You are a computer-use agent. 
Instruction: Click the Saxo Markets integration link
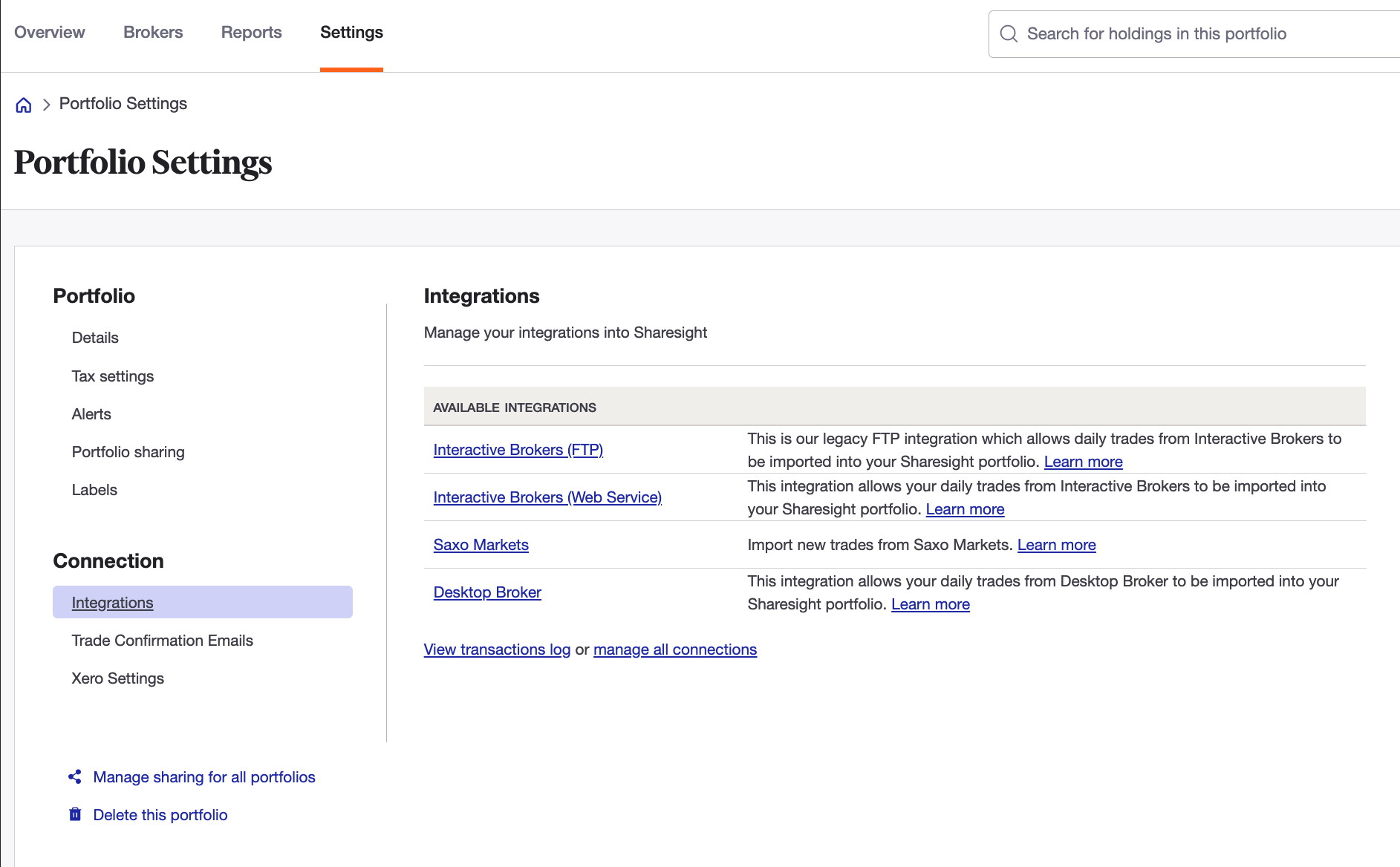click(481, 545)
